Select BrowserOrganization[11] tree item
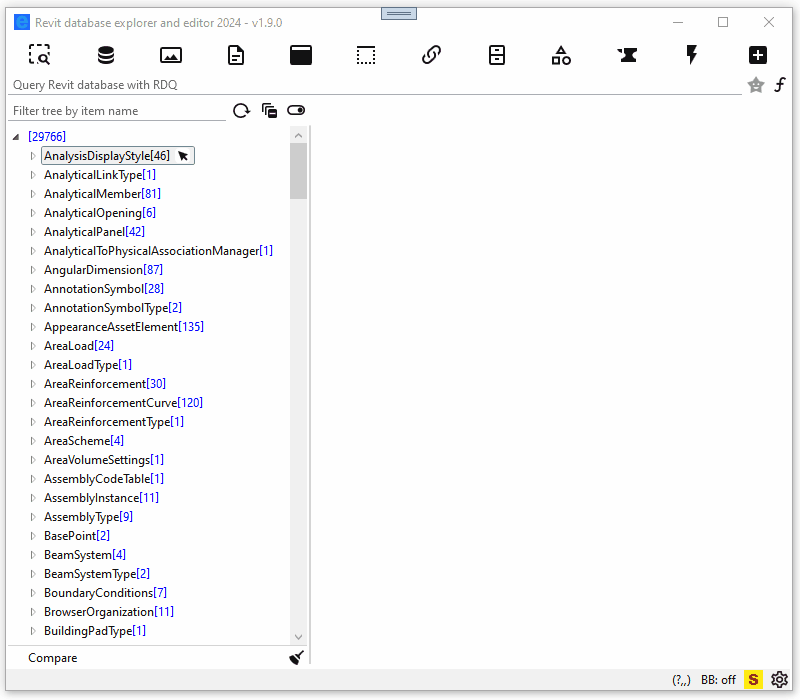Viewport: 800px width, 700px height. (109, 612)
